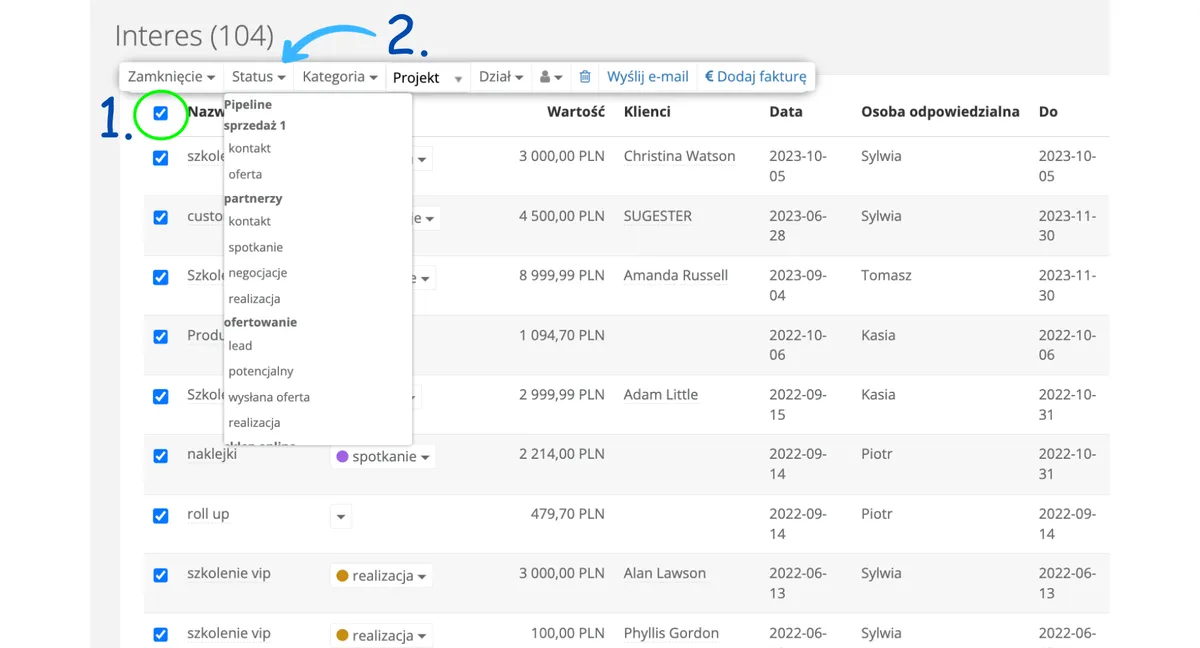The width and height of the screenshot is (1200, 648).
Task: Select realizacja under ofertowanie
Action: tap(254, 423)
